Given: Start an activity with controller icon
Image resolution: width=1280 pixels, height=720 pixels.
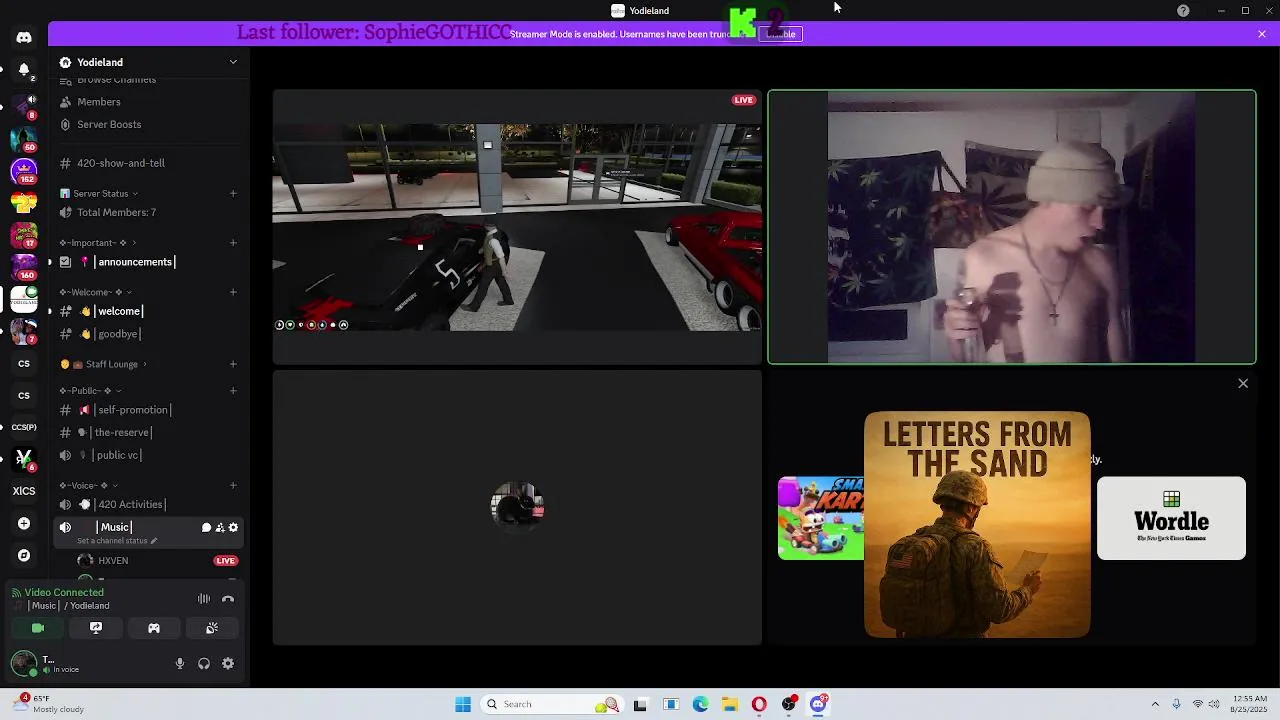Looking at the screenshot, I should click(x=154, y=628).
